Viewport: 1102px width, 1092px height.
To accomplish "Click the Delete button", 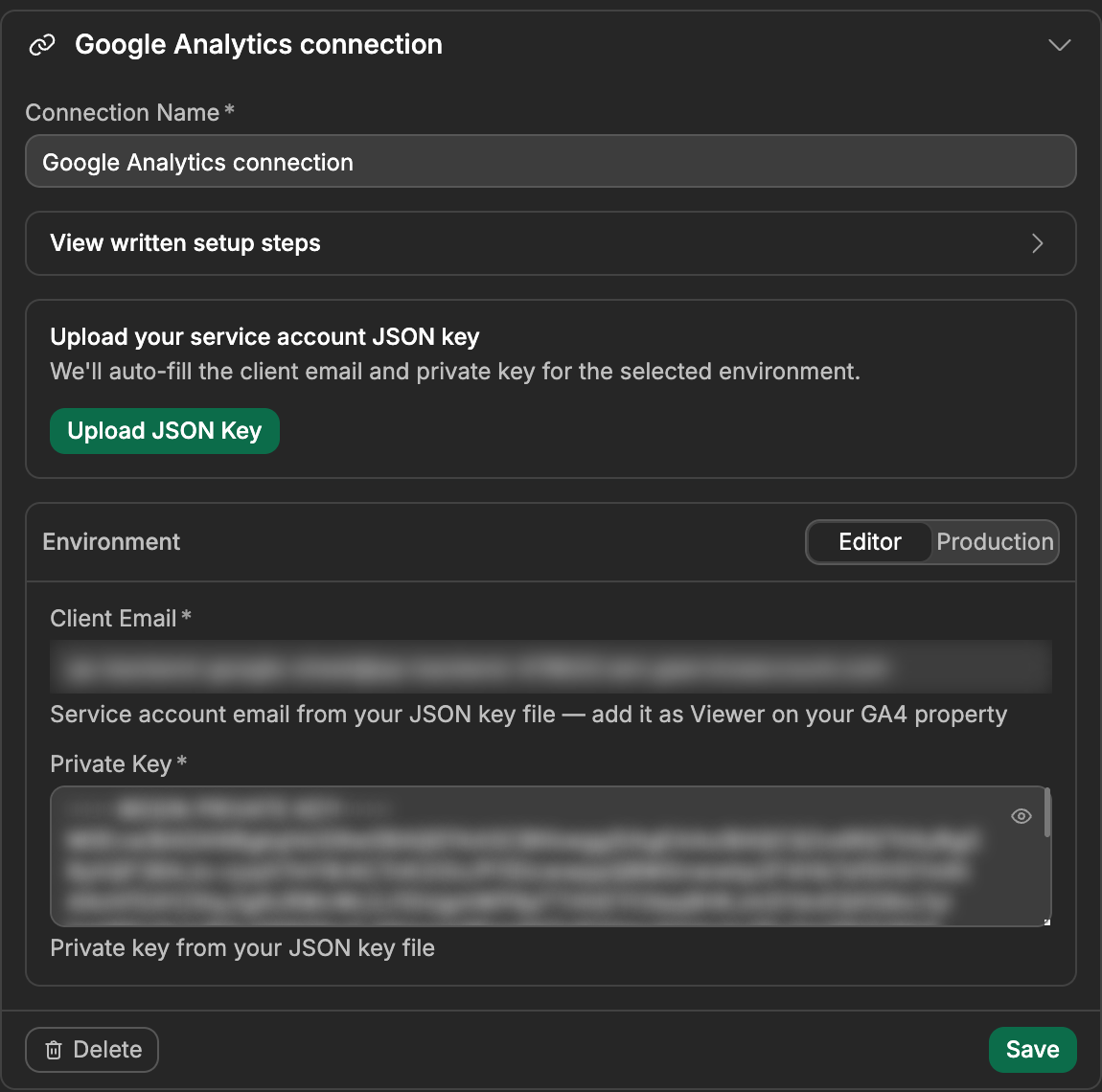I will coord(92,1050).
